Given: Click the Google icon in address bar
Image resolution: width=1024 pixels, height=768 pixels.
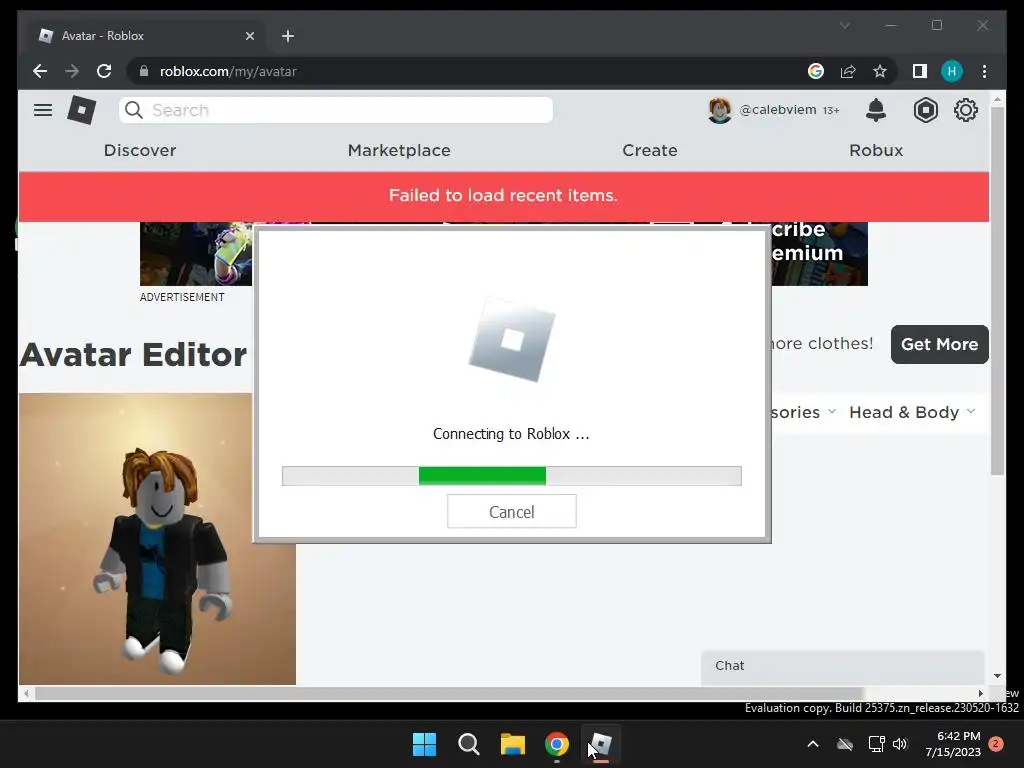Looking at the screenshot, I should coord(816,71).
